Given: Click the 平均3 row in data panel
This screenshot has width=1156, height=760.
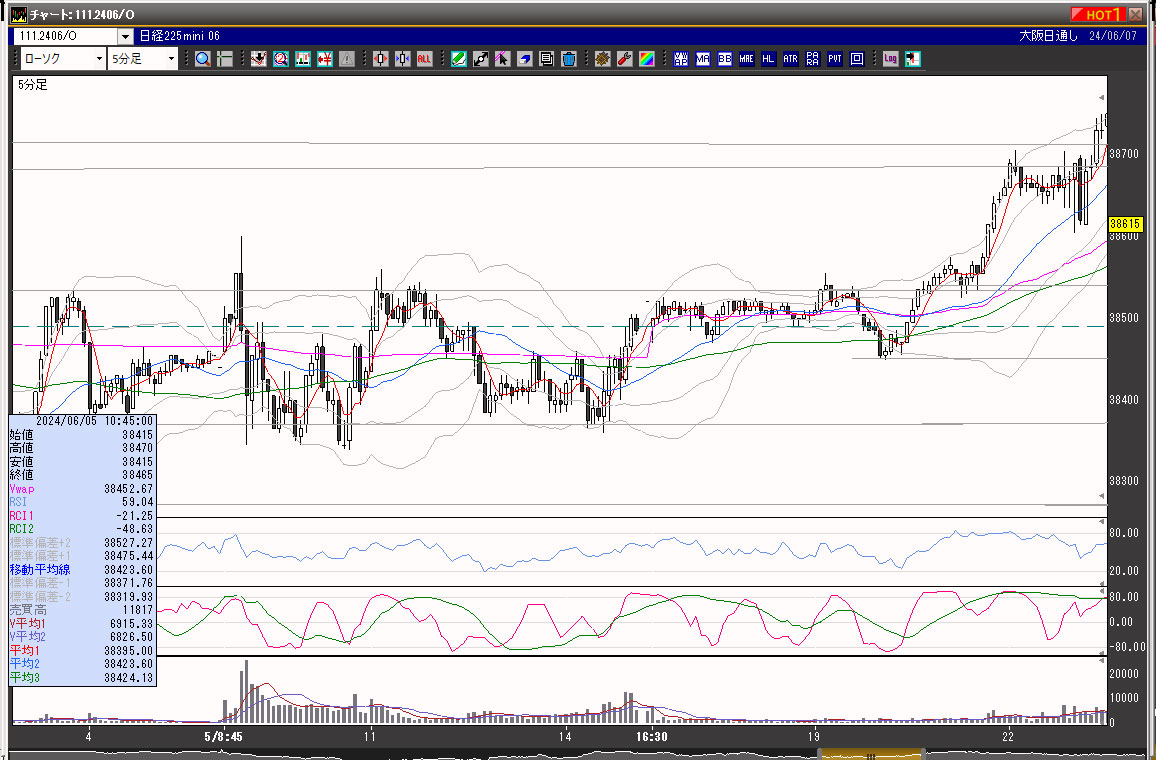Looking at the screenshot, I should coord(82,677).
